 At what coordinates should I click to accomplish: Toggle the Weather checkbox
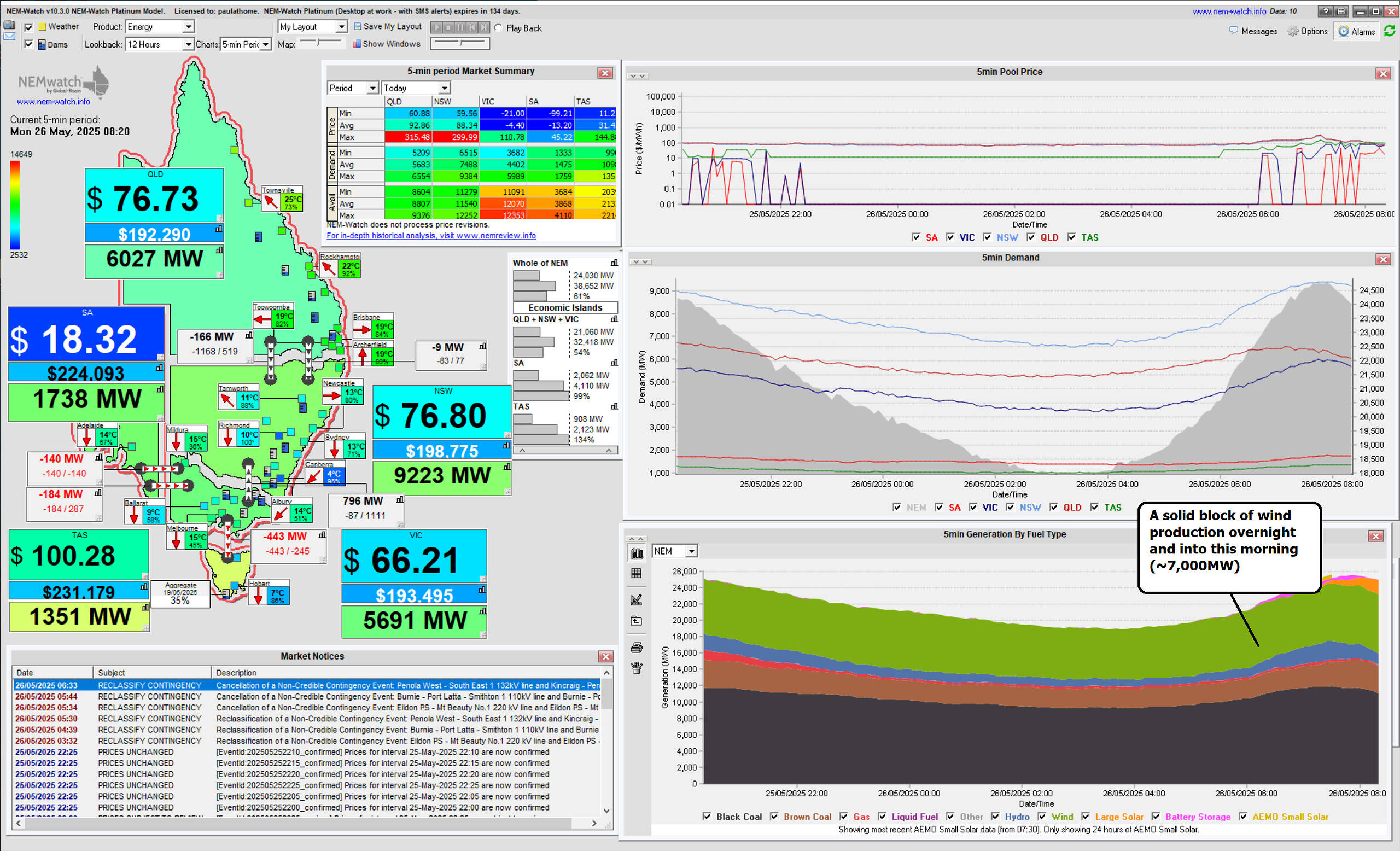tap(28, 27)
